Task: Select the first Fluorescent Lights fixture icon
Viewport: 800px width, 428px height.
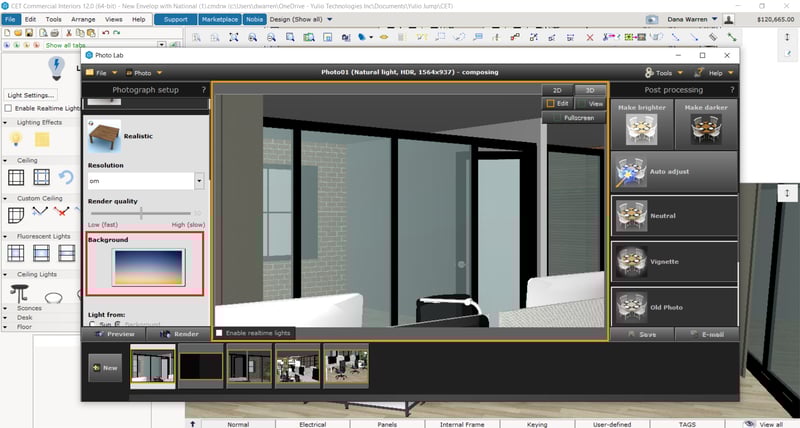Action: pyautogui.click(x=16, y=253)
